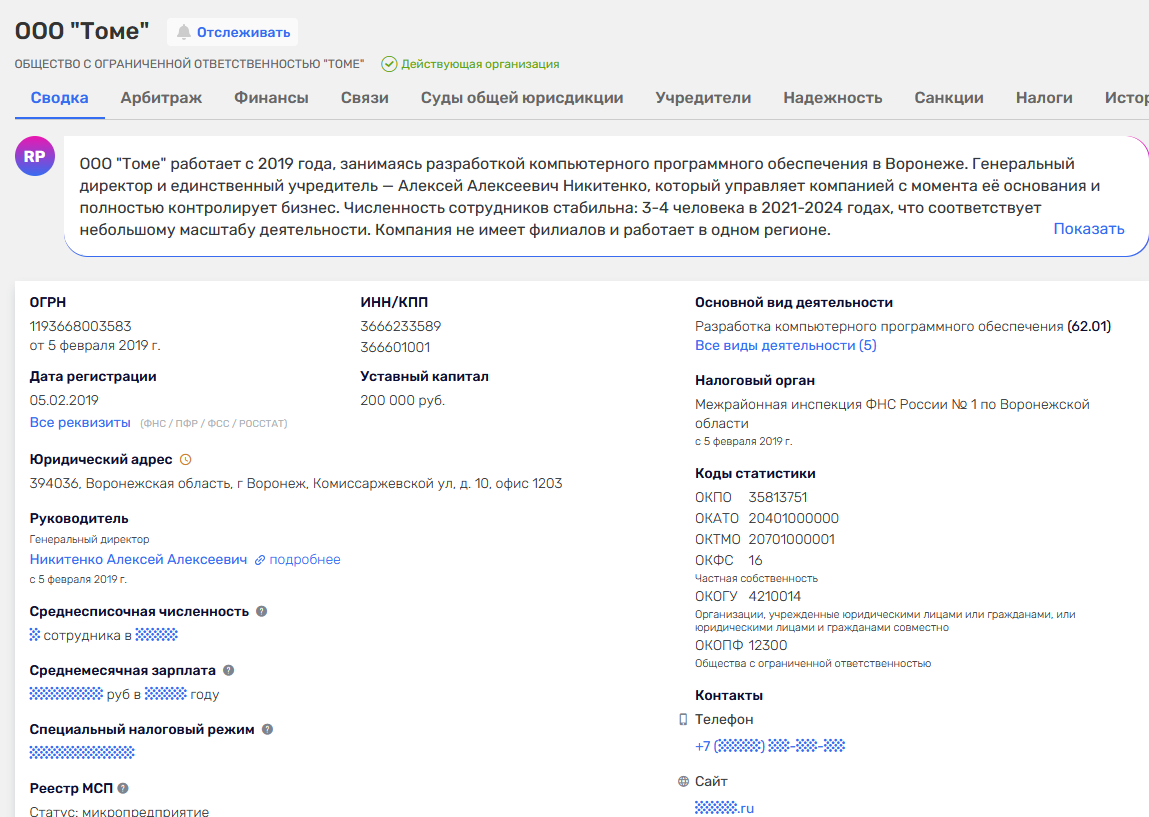Open Все реквизиты details
1149x817 pixels.
click(80, 422)
